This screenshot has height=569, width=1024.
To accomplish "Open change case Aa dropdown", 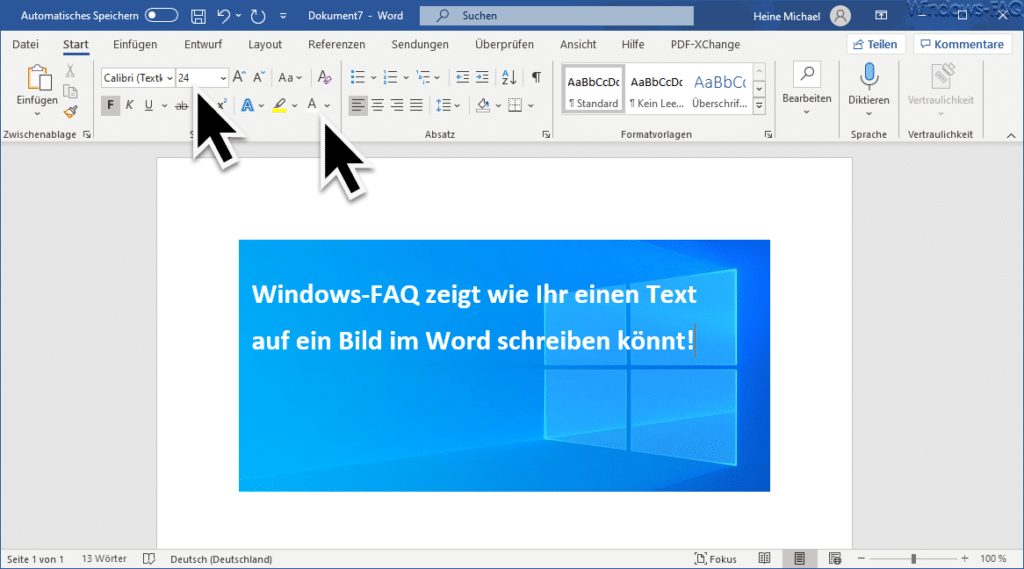I will click(290, 77).
